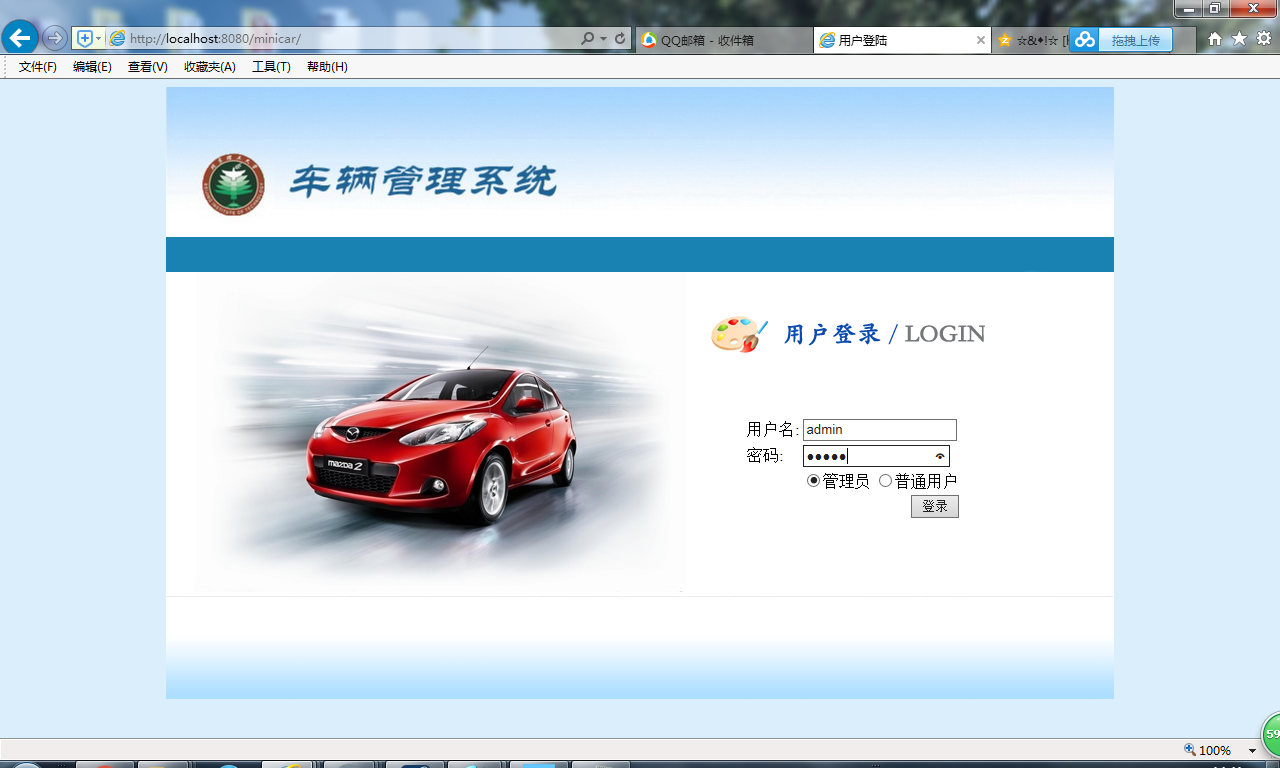The image size is (1280, 768).
Task: Click the favorites star icon
Action: [1238, 37]
